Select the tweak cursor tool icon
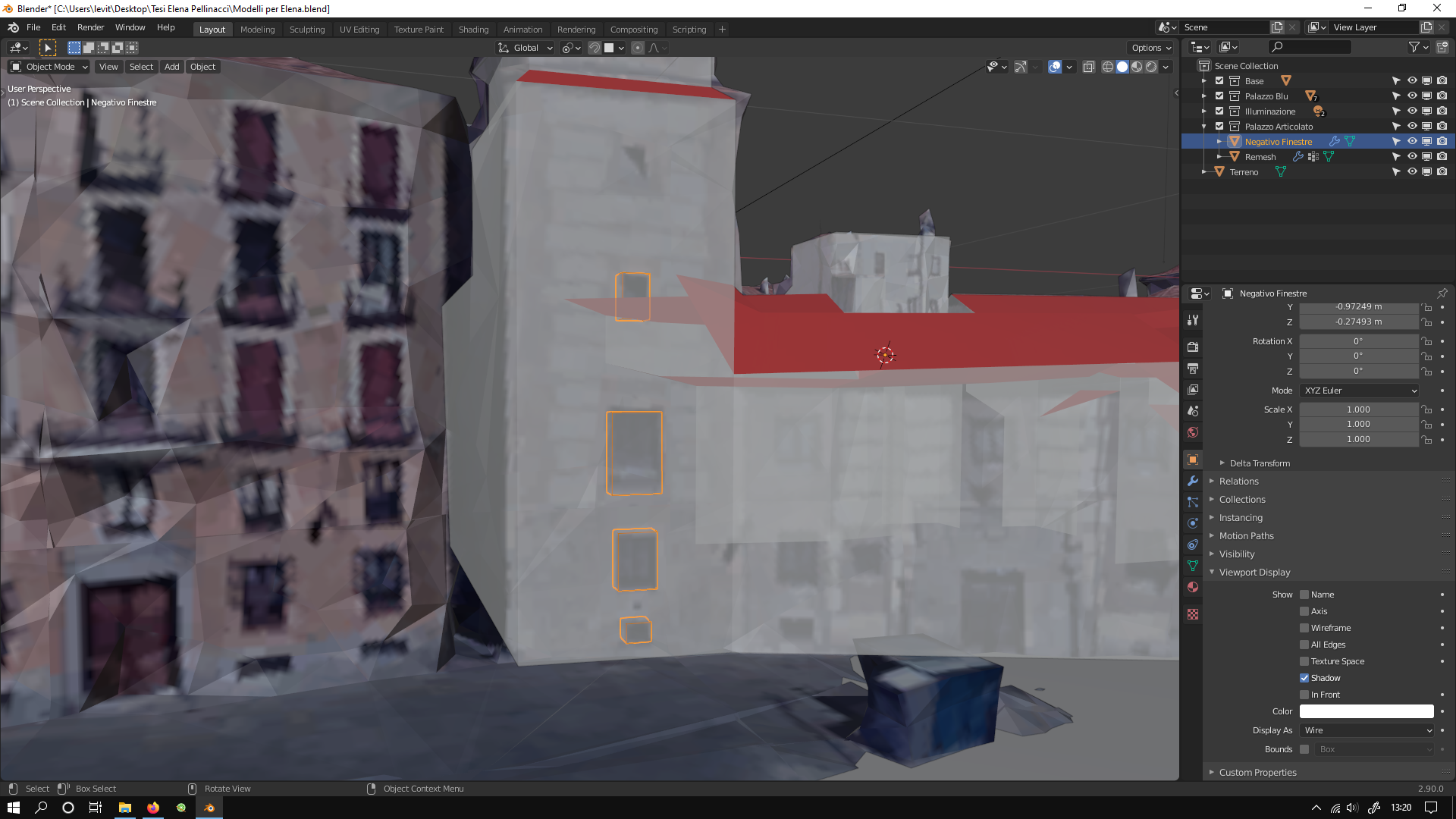This screenshot has width=1456, height=819. click(x=48, y=48)
